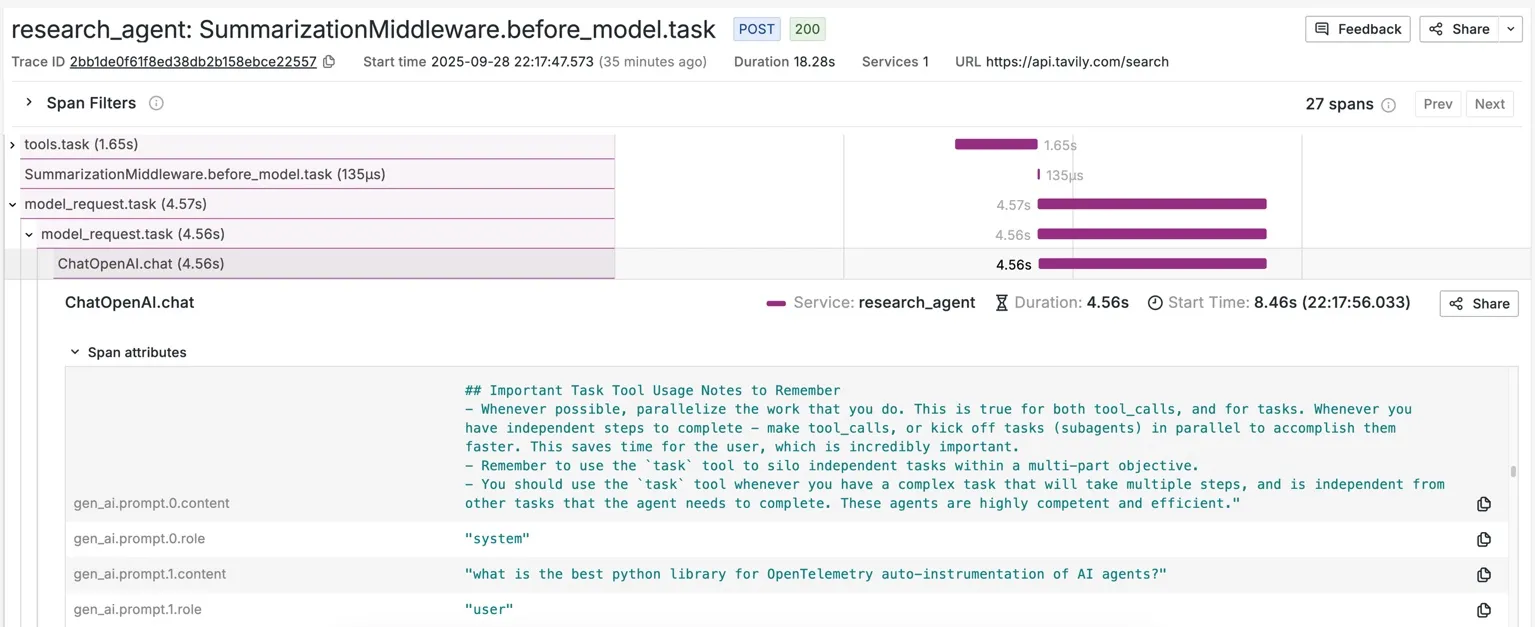Image resolution: width=1535 pixels, height=627 pixels.
Task: Select the SummarizationMiddleware.before_model.task span row
Action: click(205, 174)
